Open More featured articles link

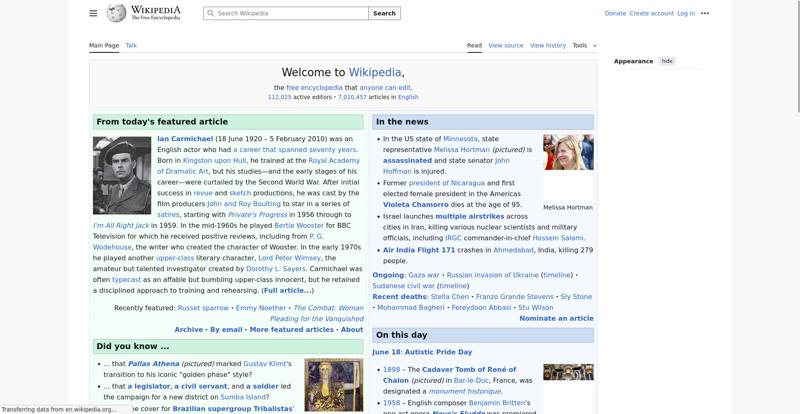coord(291,330)
